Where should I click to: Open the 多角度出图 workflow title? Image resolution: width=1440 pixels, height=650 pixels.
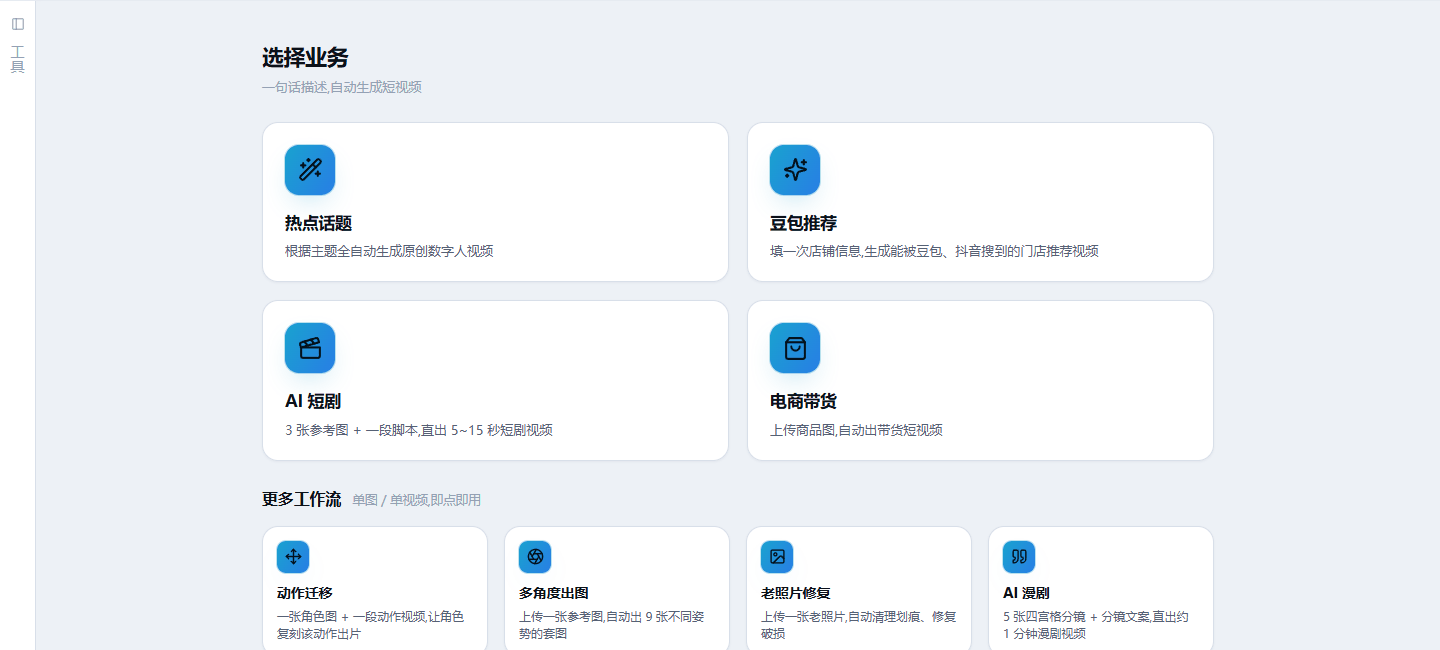(554, 593)
